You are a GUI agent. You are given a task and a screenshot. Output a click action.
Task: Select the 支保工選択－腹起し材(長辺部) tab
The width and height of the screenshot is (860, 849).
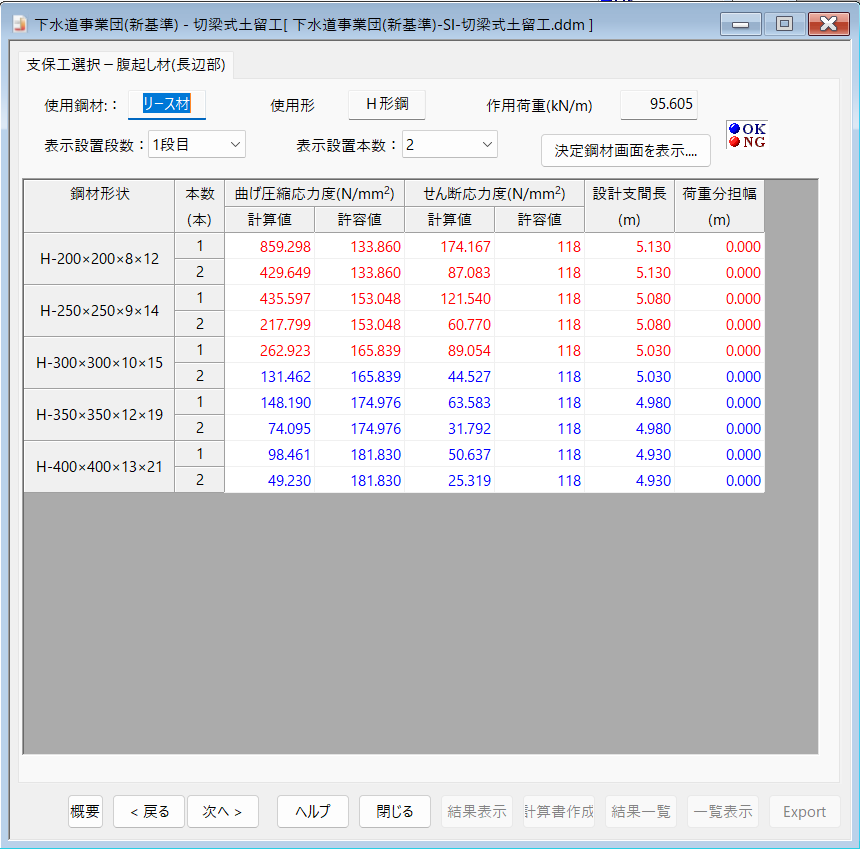pos(126,66)
